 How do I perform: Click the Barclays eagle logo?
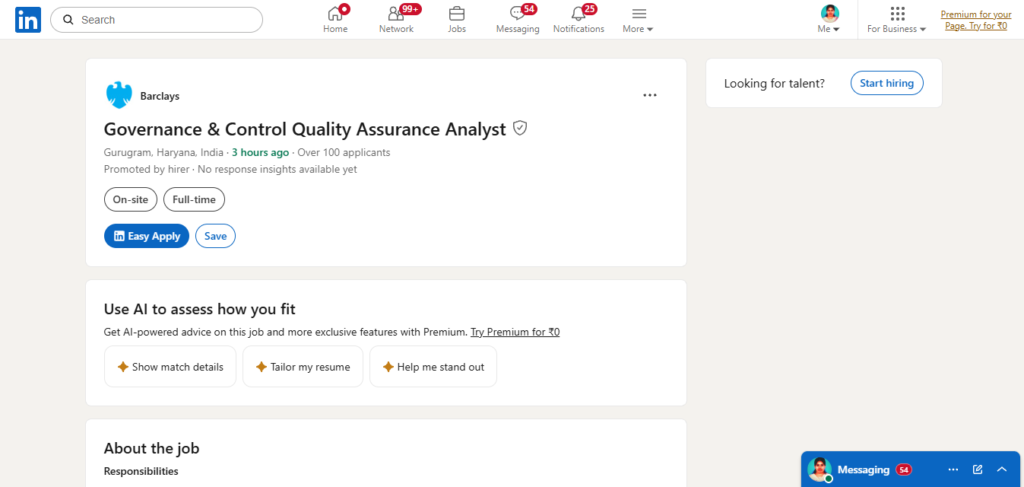coord(119,95)
